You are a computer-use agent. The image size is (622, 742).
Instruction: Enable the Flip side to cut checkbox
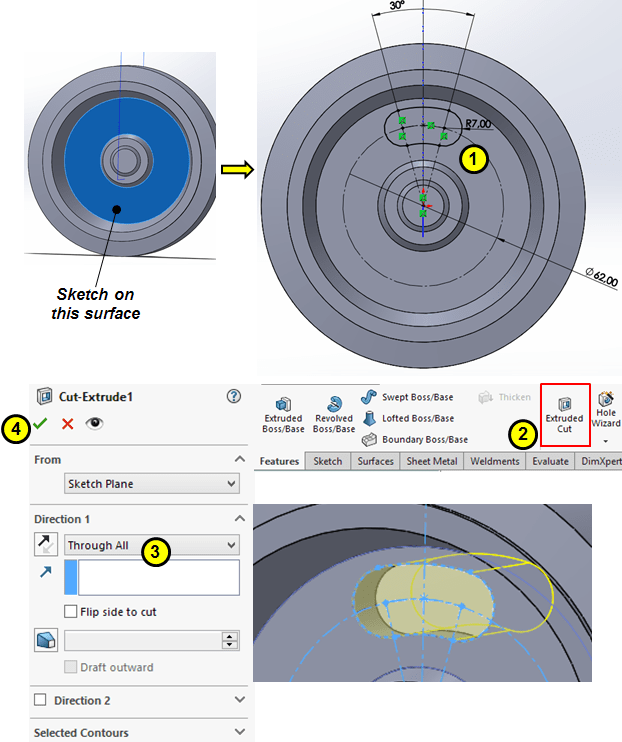point(71,612)
